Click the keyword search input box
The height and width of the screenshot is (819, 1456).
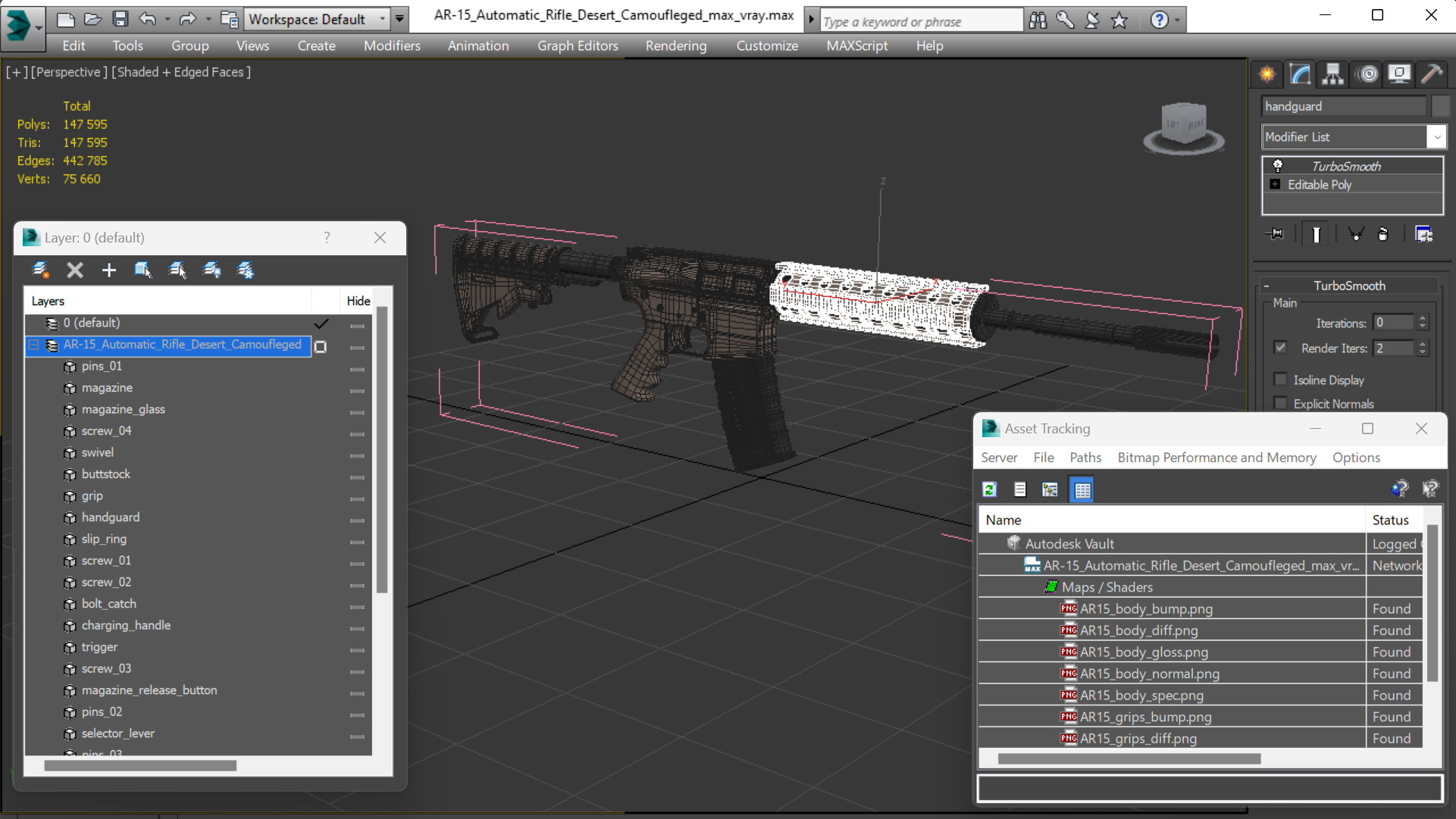[x=922, y=21]
